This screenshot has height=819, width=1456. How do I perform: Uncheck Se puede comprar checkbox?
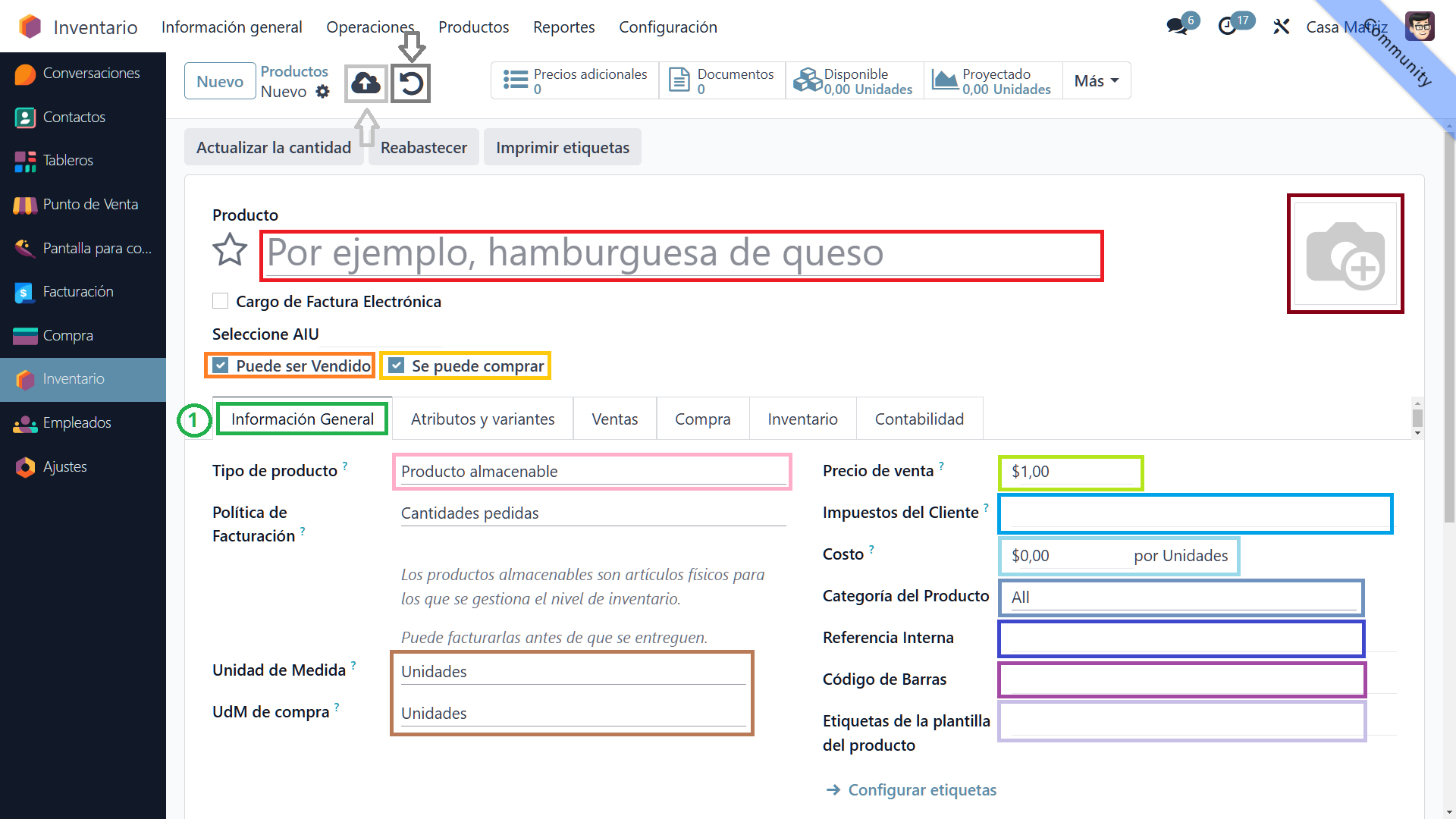(x=397, y=366)
